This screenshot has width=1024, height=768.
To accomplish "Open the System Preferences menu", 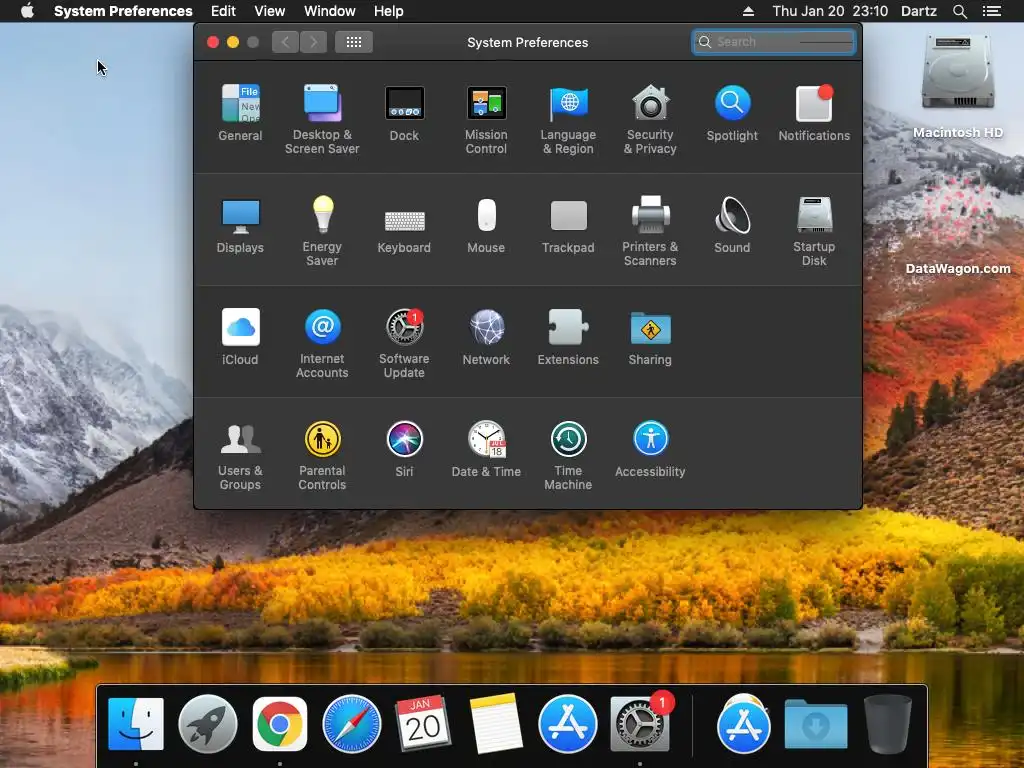I will (123, 11).
